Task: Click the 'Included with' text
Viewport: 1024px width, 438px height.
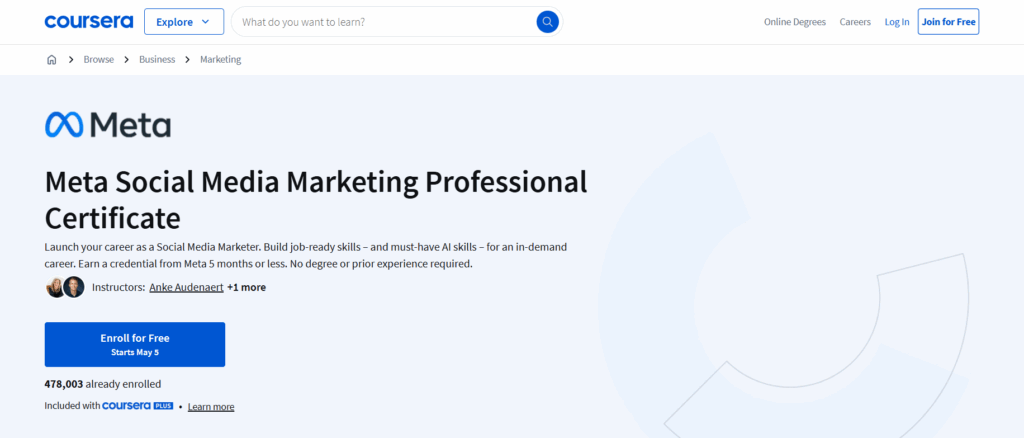Action: click(x=72, y=406)
